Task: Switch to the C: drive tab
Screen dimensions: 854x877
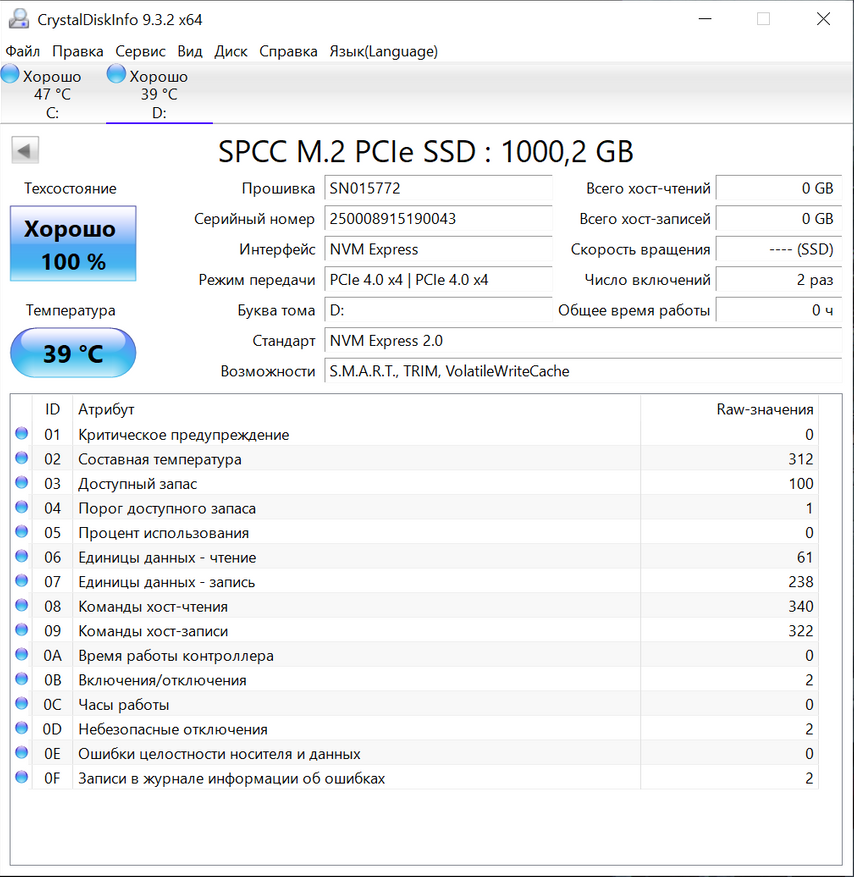Action: pyautogui.click(x=52, y=95)
